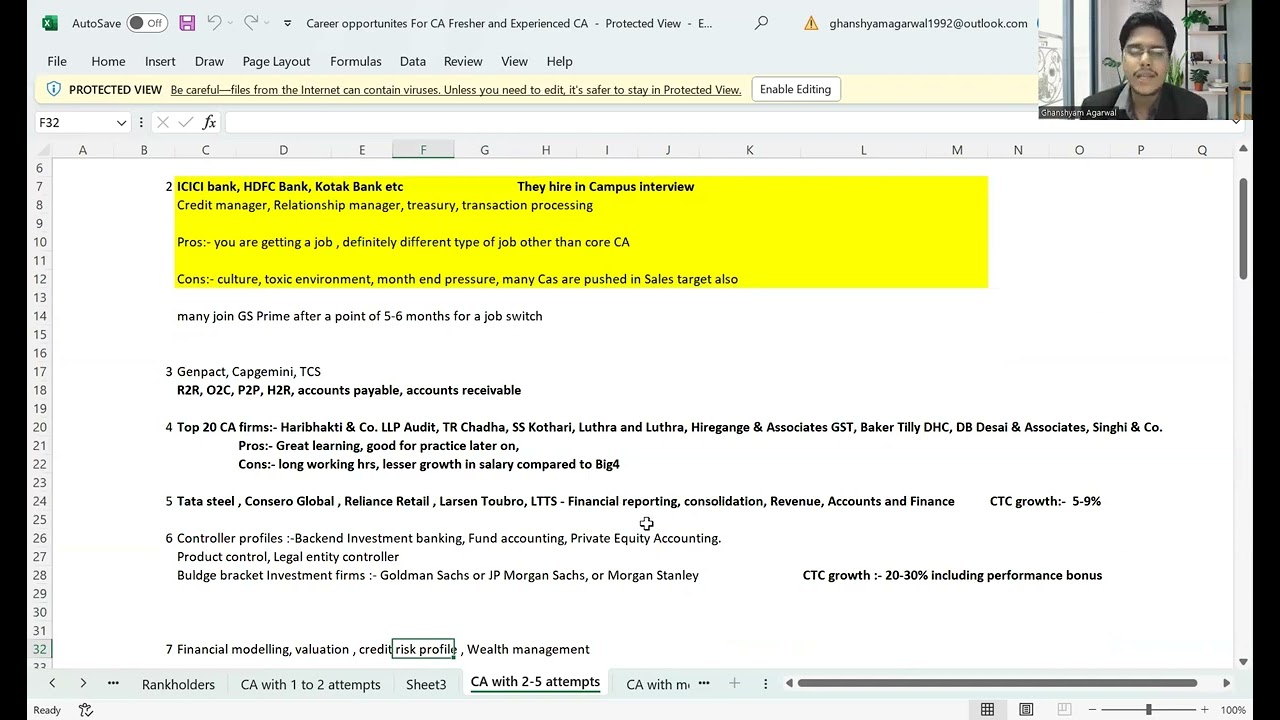1280x720 pixels.
Task: Click text 'CTC growth:- 5-9%'
Action: pyautogui.click(x=1045, y=501)
